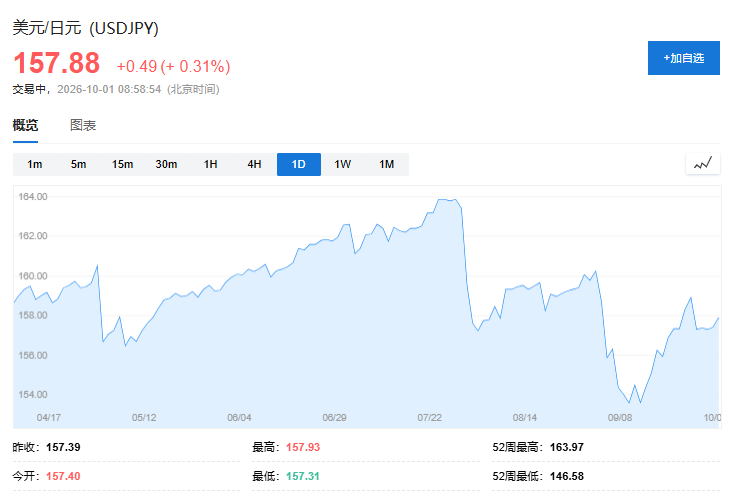Click the 160.00 y-axis label
Viewport: 739px width, 501px height.
(x=33, y=276)
